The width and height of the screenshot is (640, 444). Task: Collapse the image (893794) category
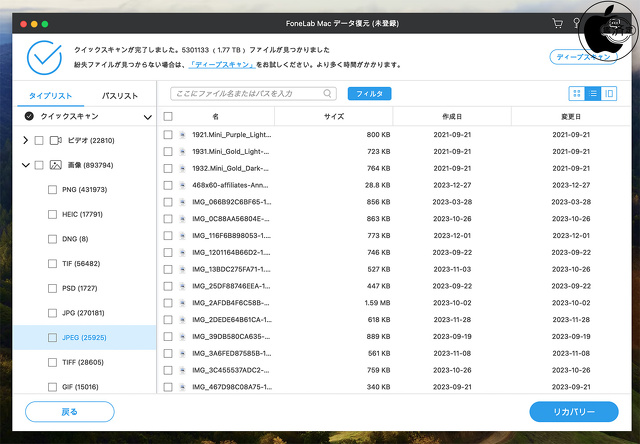pyautogui.click(x=25, y=165)
